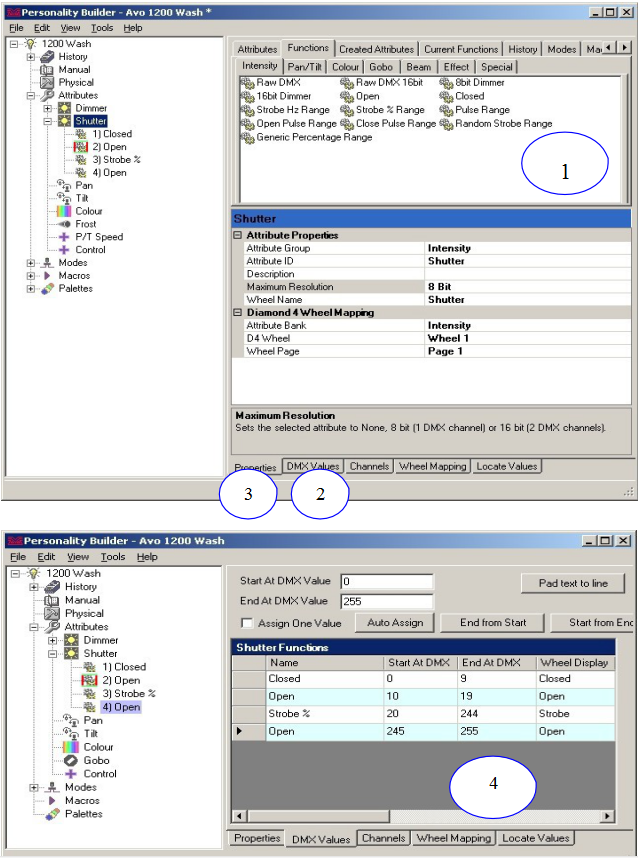Viewport: 638px width, 858px height.
Task: Click the Tilt icon in bottom window tree
Action: tap(71, 733)
